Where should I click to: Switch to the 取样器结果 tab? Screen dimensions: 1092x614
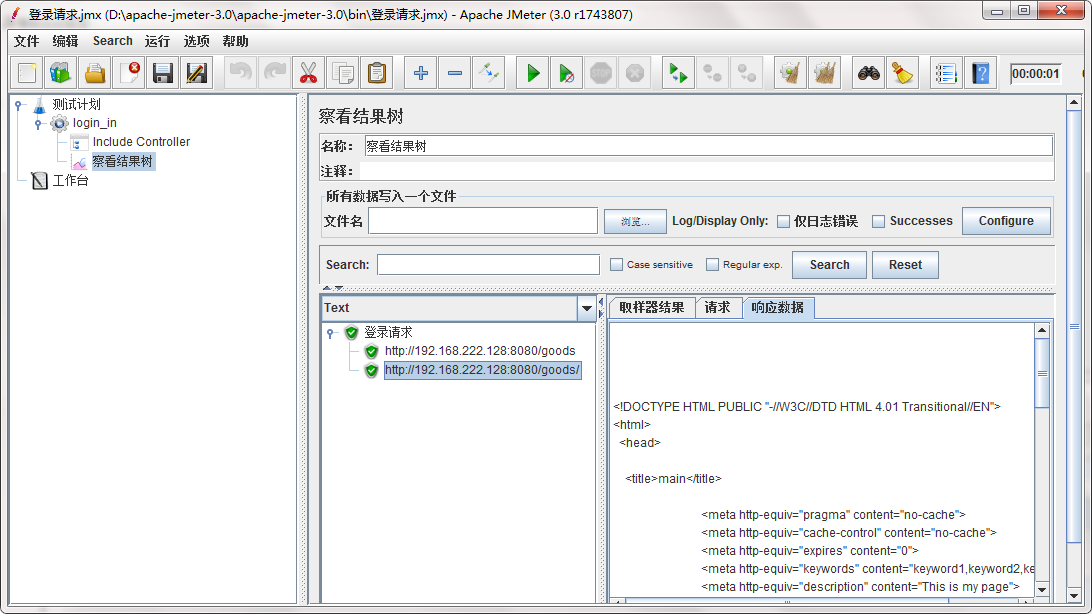click(652, 308)
